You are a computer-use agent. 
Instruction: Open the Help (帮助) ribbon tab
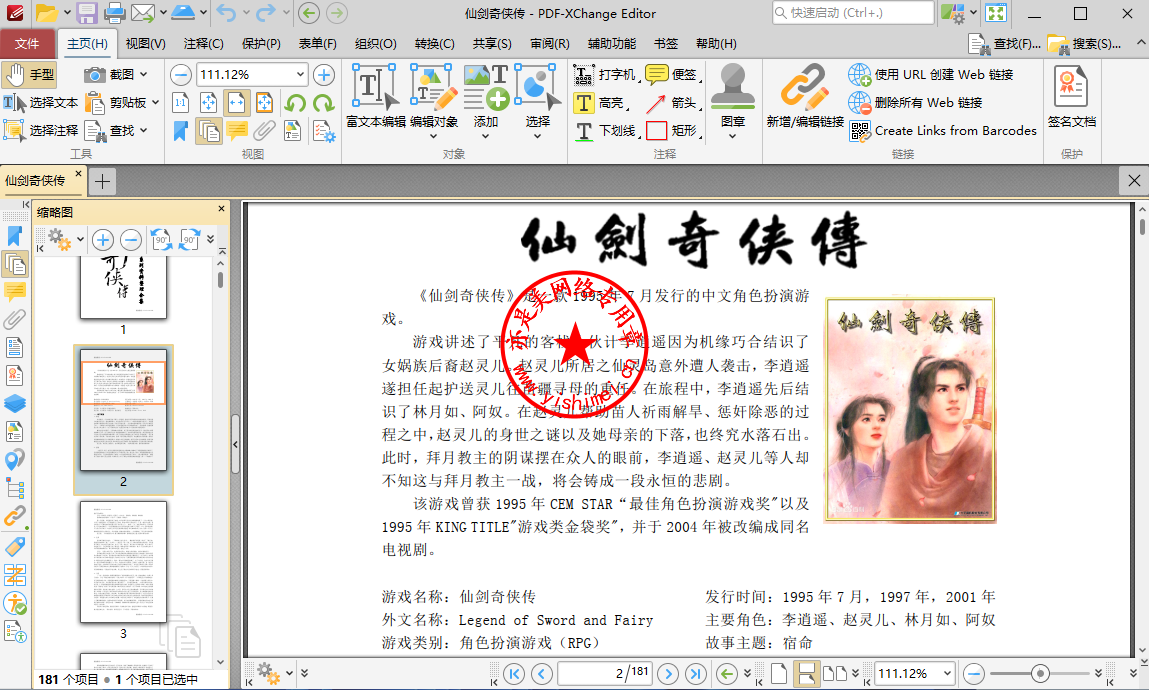click(716, 44)
